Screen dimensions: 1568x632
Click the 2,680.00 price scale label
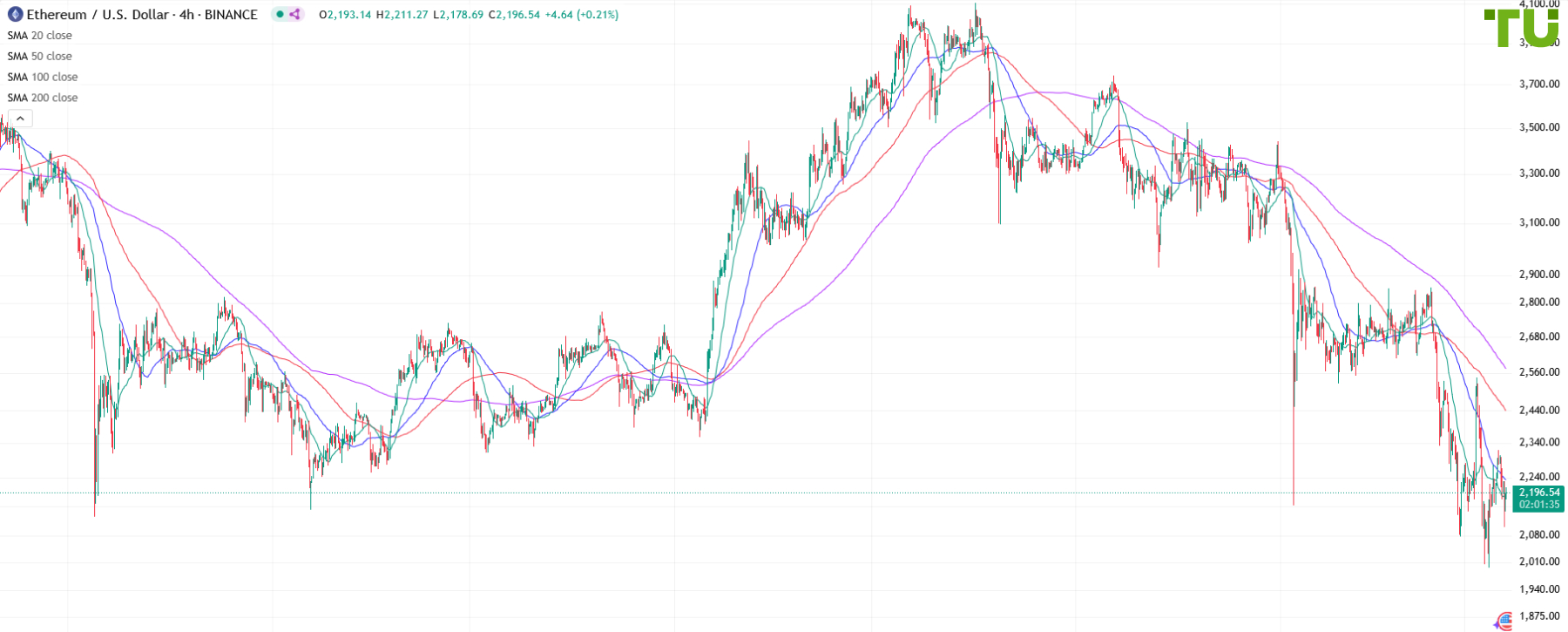pos(1539,336)
